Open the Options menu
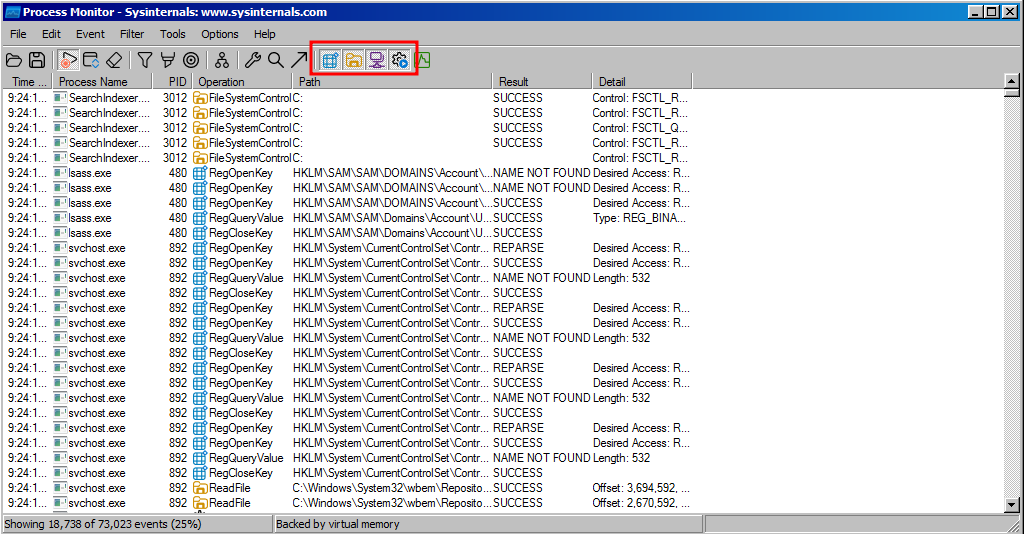Viewport: 1024px width, 534px height. click(219, 34)
